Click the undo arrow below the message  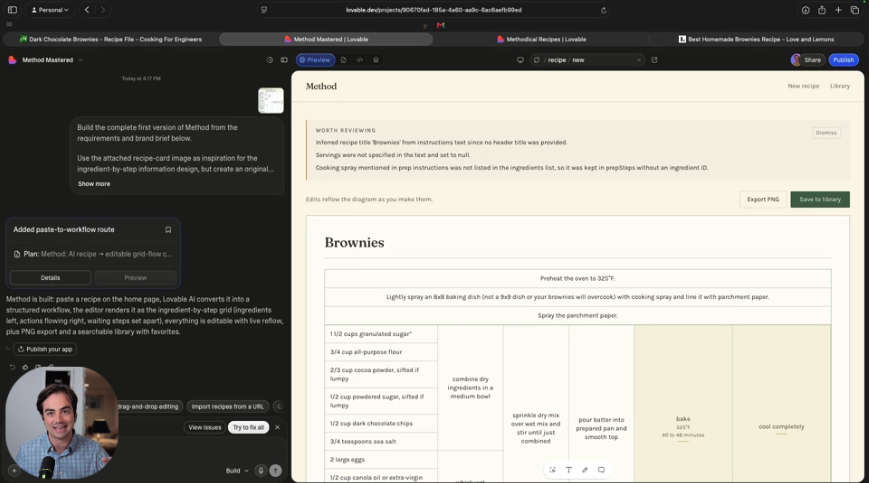point(12,367)
